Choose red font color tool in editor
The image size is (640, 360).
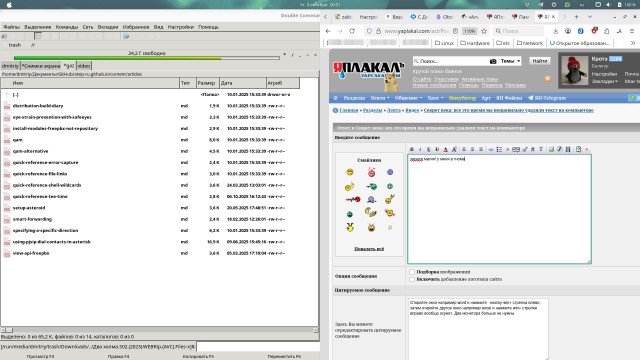pos(445,149)
